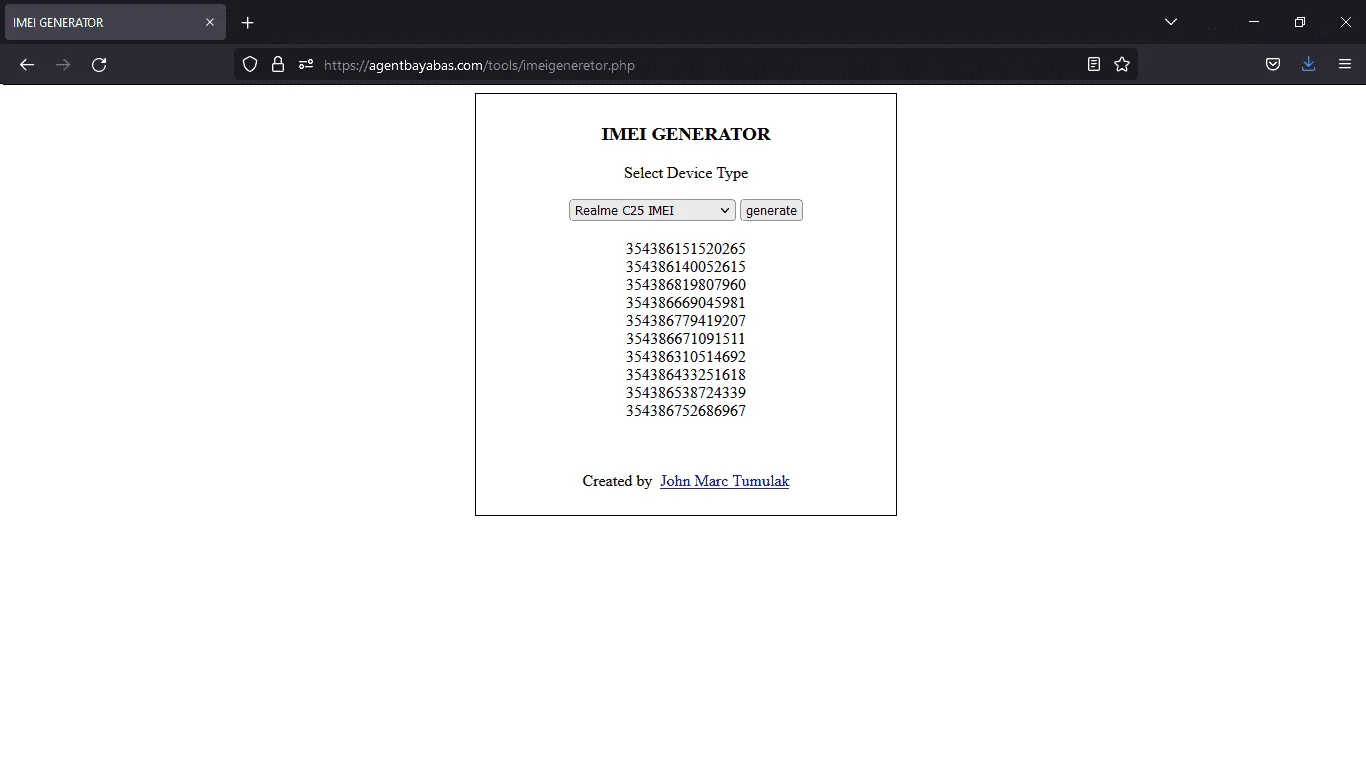Open the John Marc Tumulak link
This screenshot has width=1366, height=768.
click(x=724, y=481)
